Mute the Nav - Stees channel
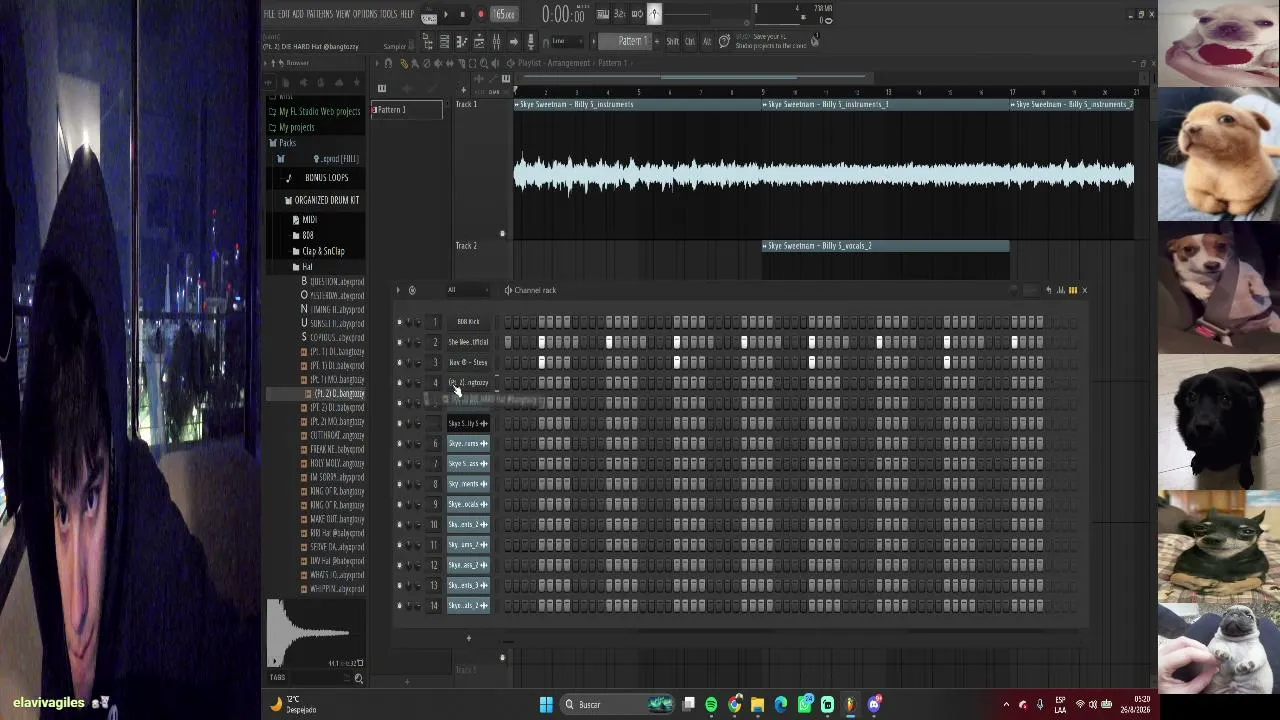Image resolution: width=1280 pixels, height=720 pixels. pyautogui.click(x=399, y=362)
